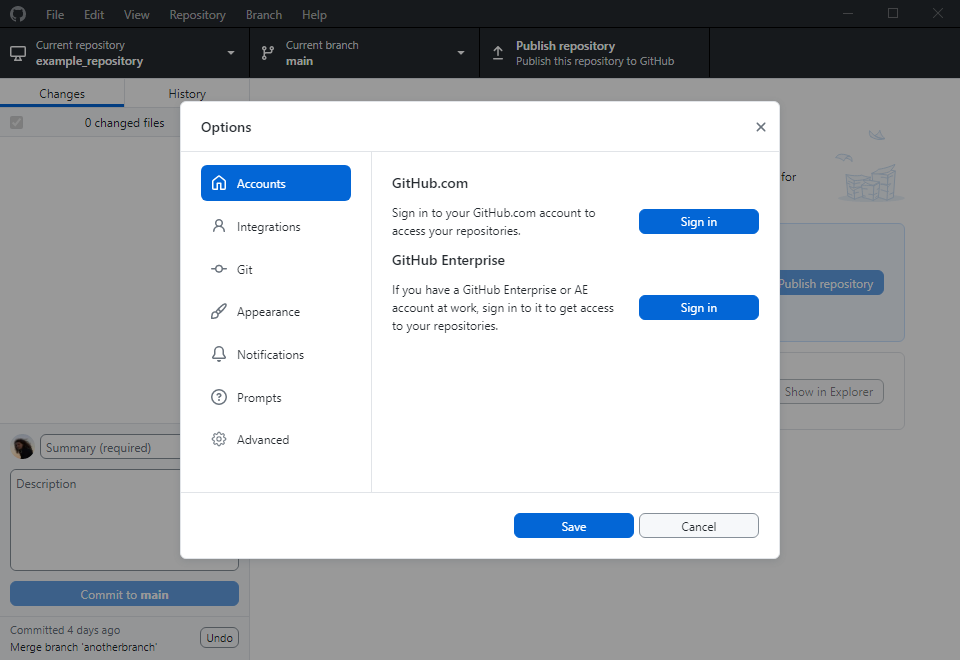Click the GitHub logo in the title bar

tap(18, 14)
